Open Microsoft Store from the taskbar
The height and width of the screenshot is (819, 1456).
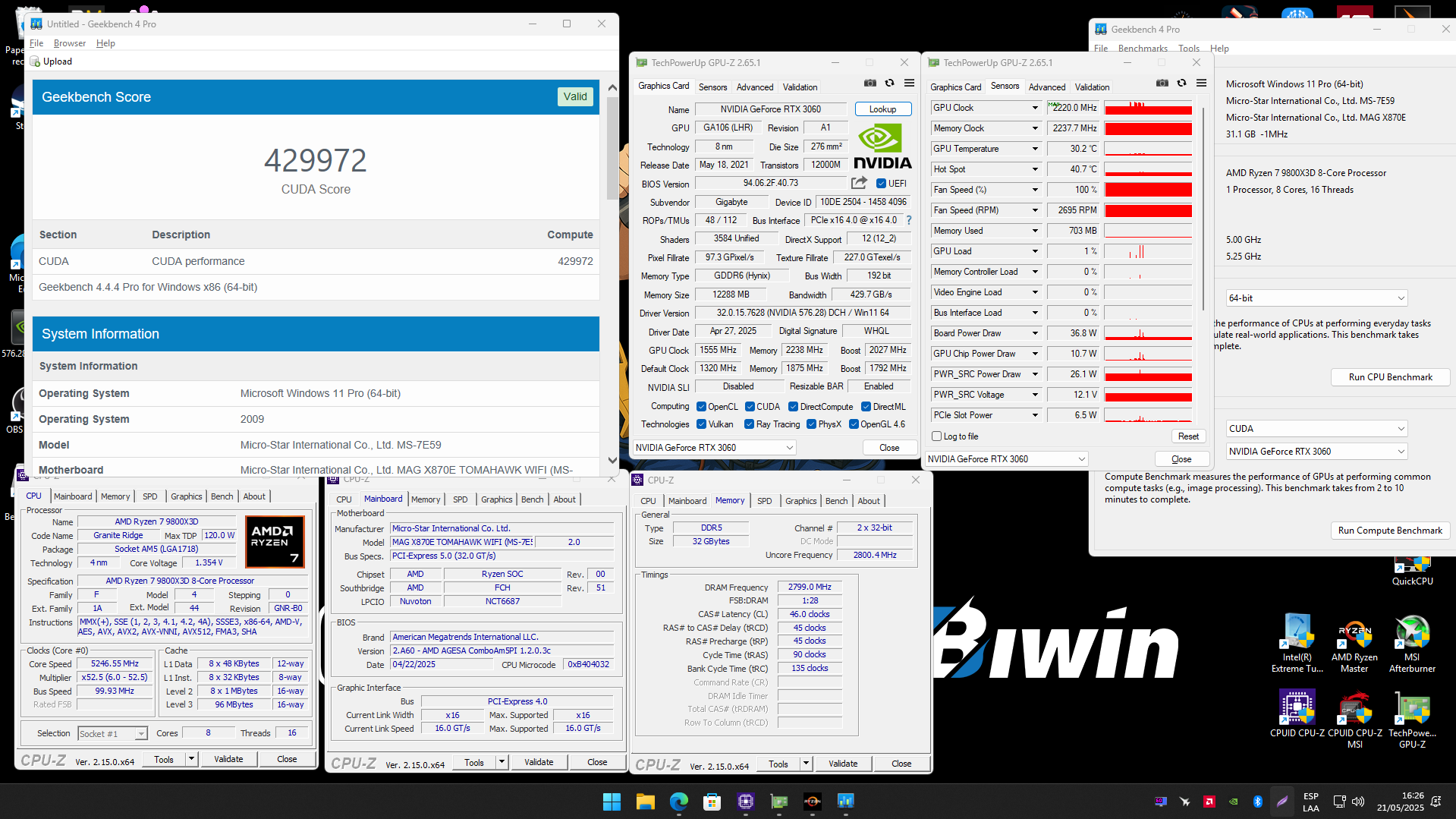(712, 802)
